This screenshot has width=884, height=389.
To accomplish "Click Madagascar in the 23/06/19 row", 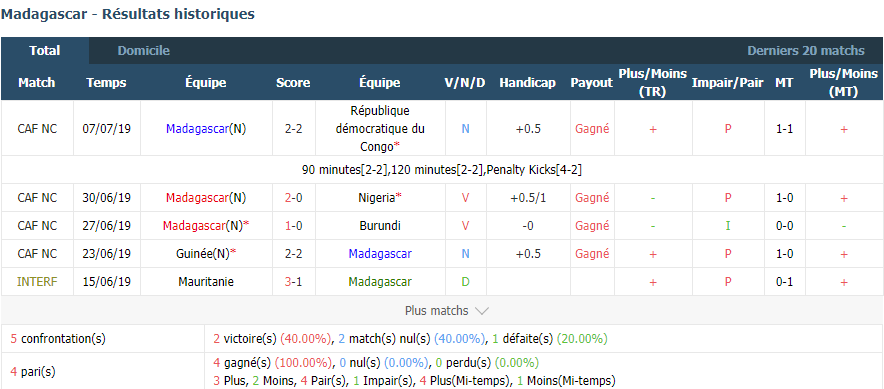I will pos(380,254).
